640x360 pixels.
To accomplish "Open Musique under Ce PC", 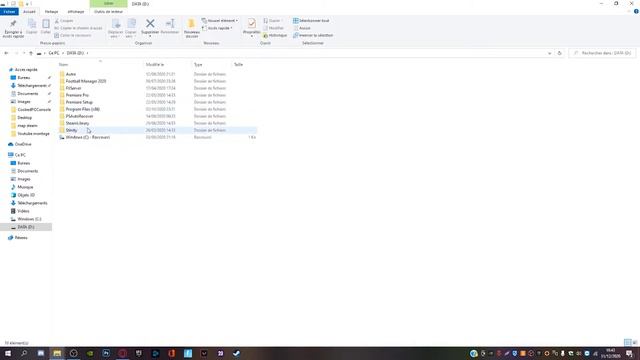I will pyautogui.click(x=25, y=187).
